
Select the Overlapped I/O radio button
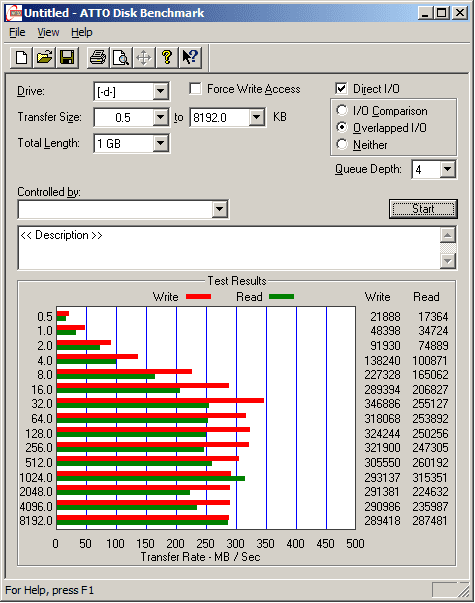click(342, 127)
